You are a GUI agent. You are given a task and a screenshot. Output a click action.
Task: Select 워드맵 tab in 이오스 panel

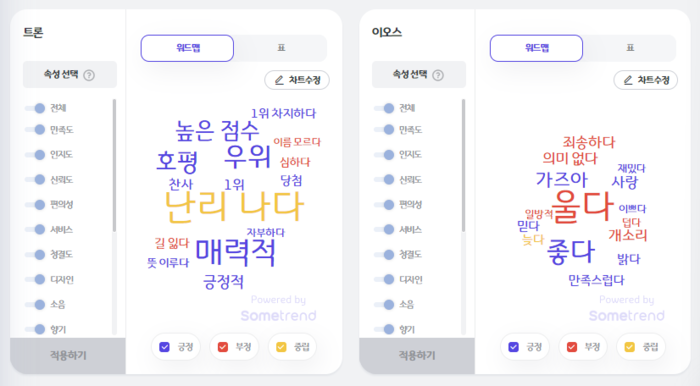tap(536, 48)
